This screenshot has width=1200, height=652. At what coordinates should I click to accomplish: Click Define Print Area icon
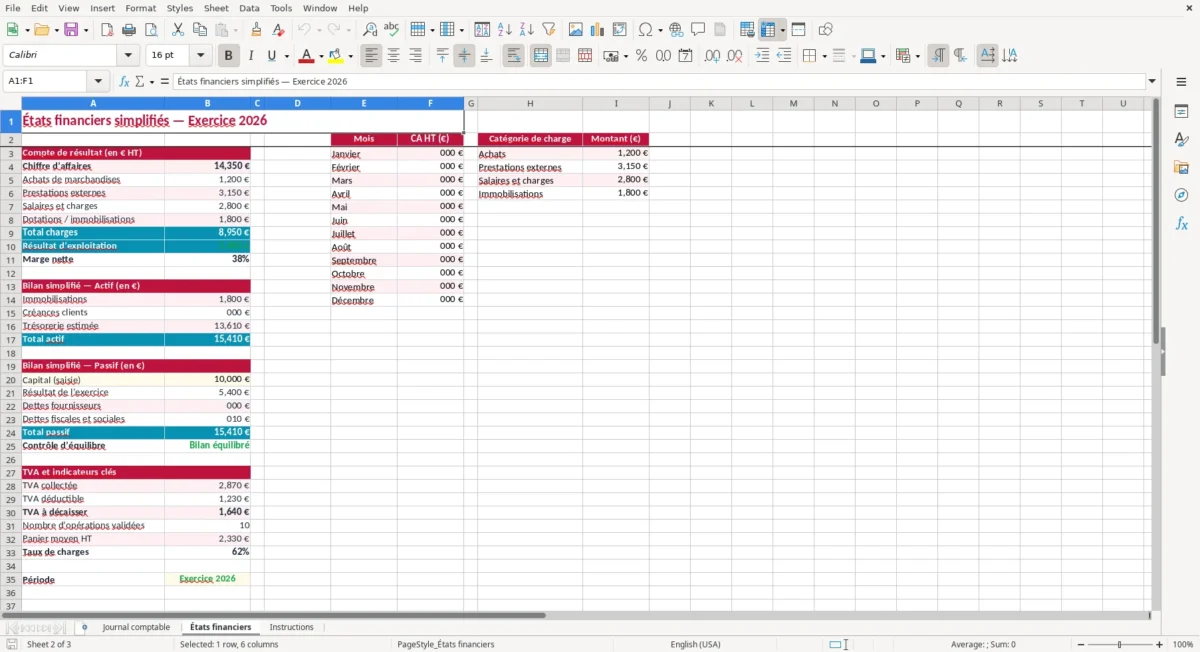pyautogui.click(x=747, y=30)
